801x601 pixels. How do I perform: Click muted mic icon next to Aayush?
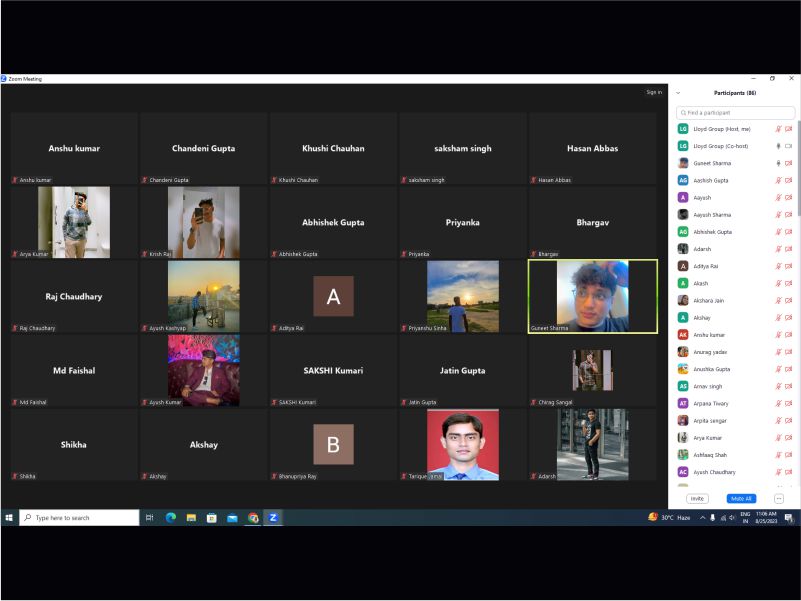pyautogui.click(x=779, y=198)
